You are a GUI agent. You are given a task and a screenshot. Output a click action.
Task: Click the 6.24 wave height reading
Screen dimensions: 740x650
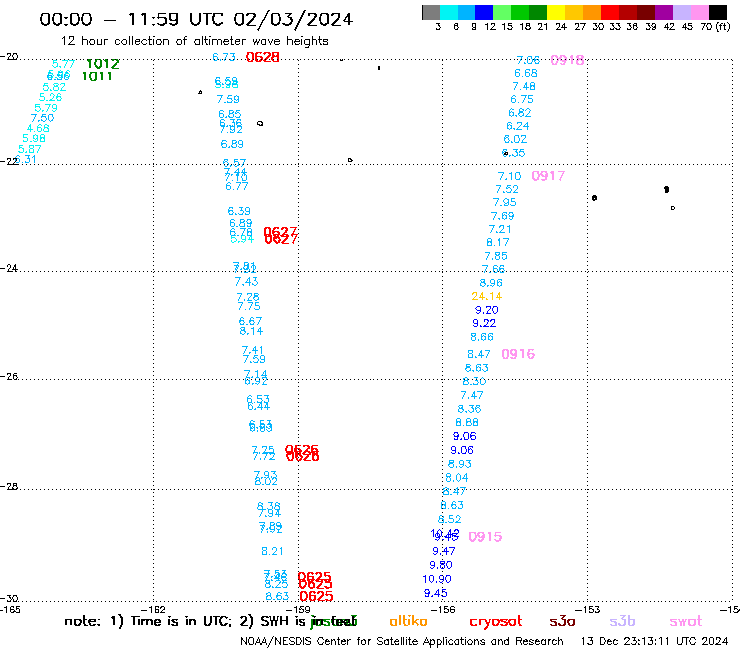click(518, 126)
